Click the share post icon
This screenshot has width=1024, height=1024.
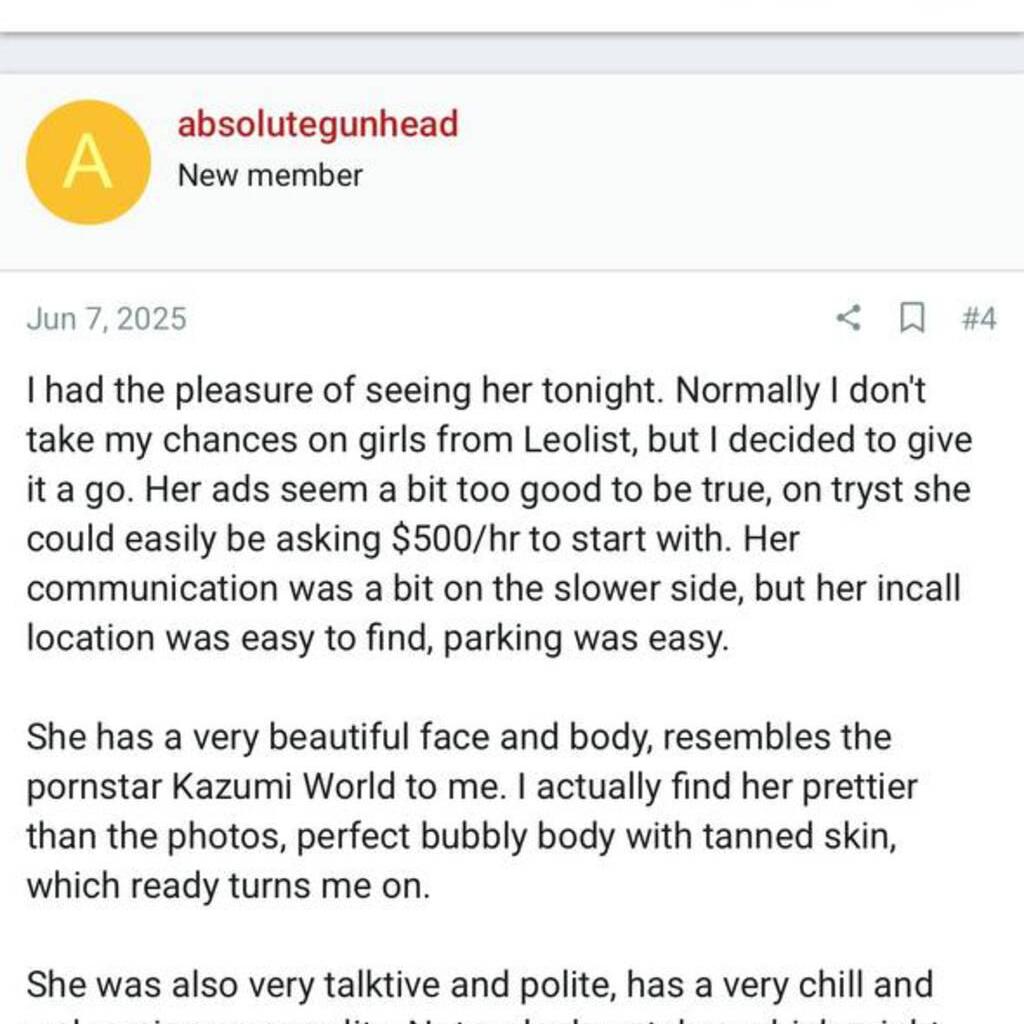click(848, 319)
